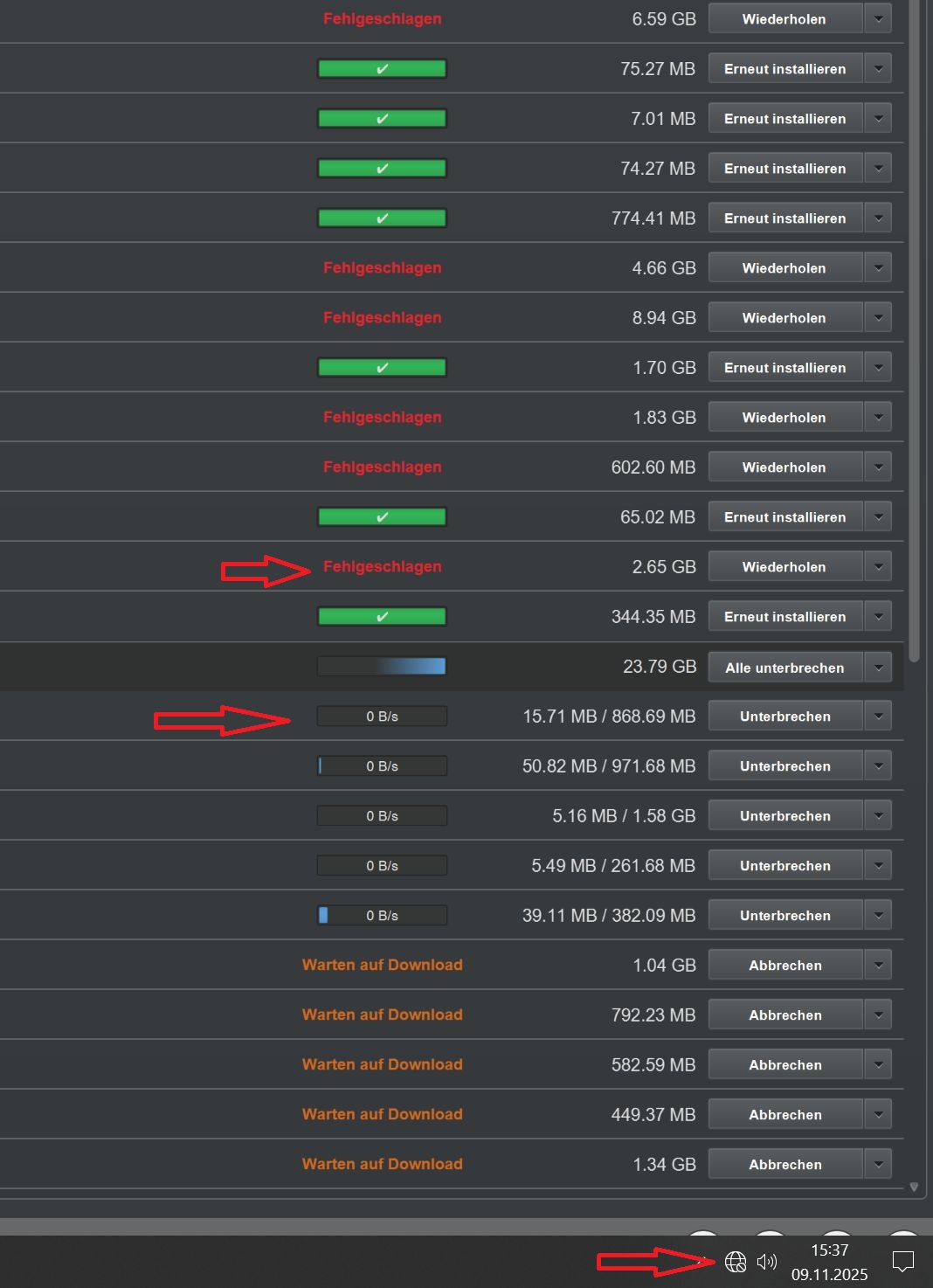Expand dropdown arrow beside Wiederholen for 6.59 GB
Screen dimensions: 933x1288
point(878,18)
